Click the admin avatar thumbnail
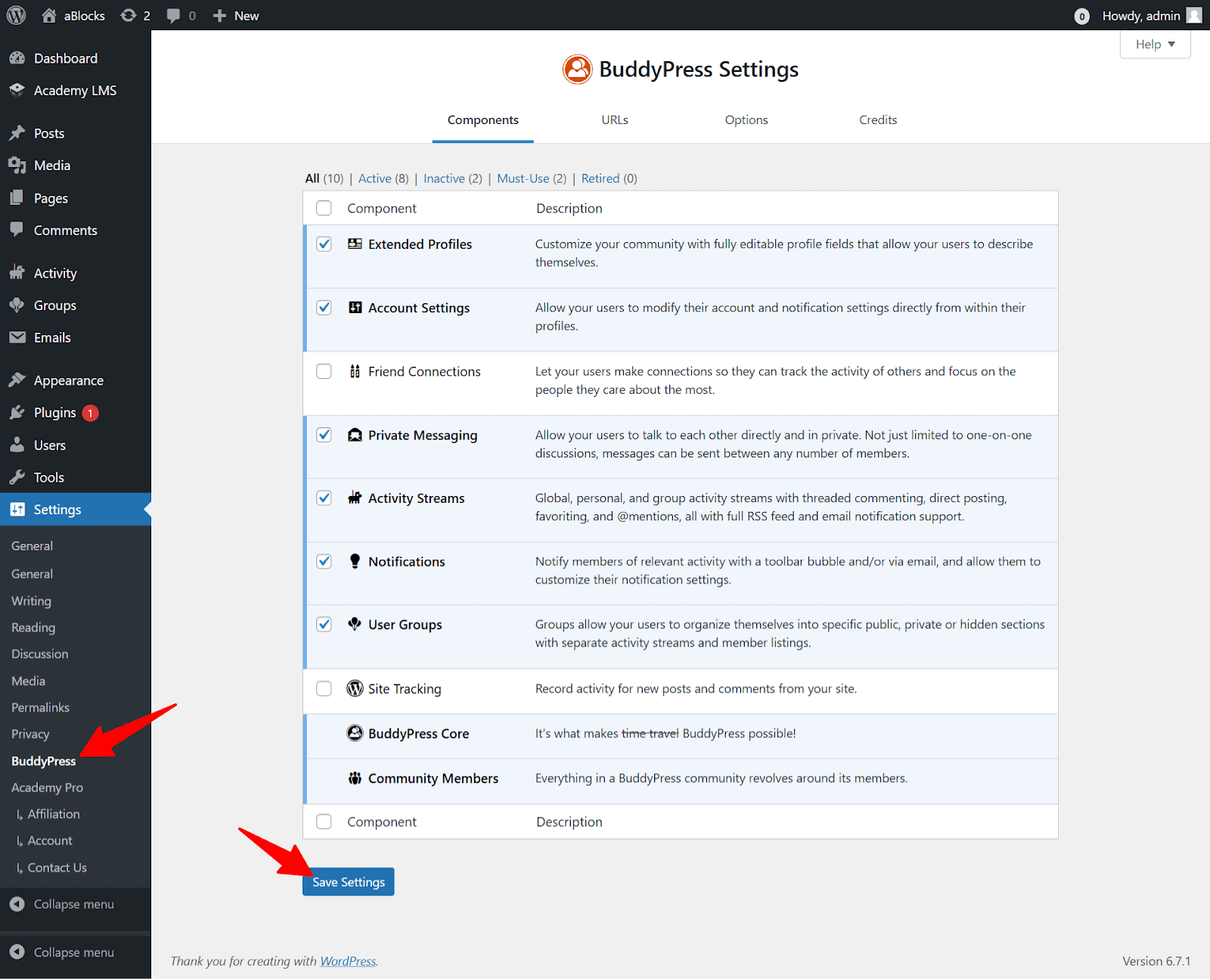The height and width of the screenshot is (980, 1210). point(1193,15)
